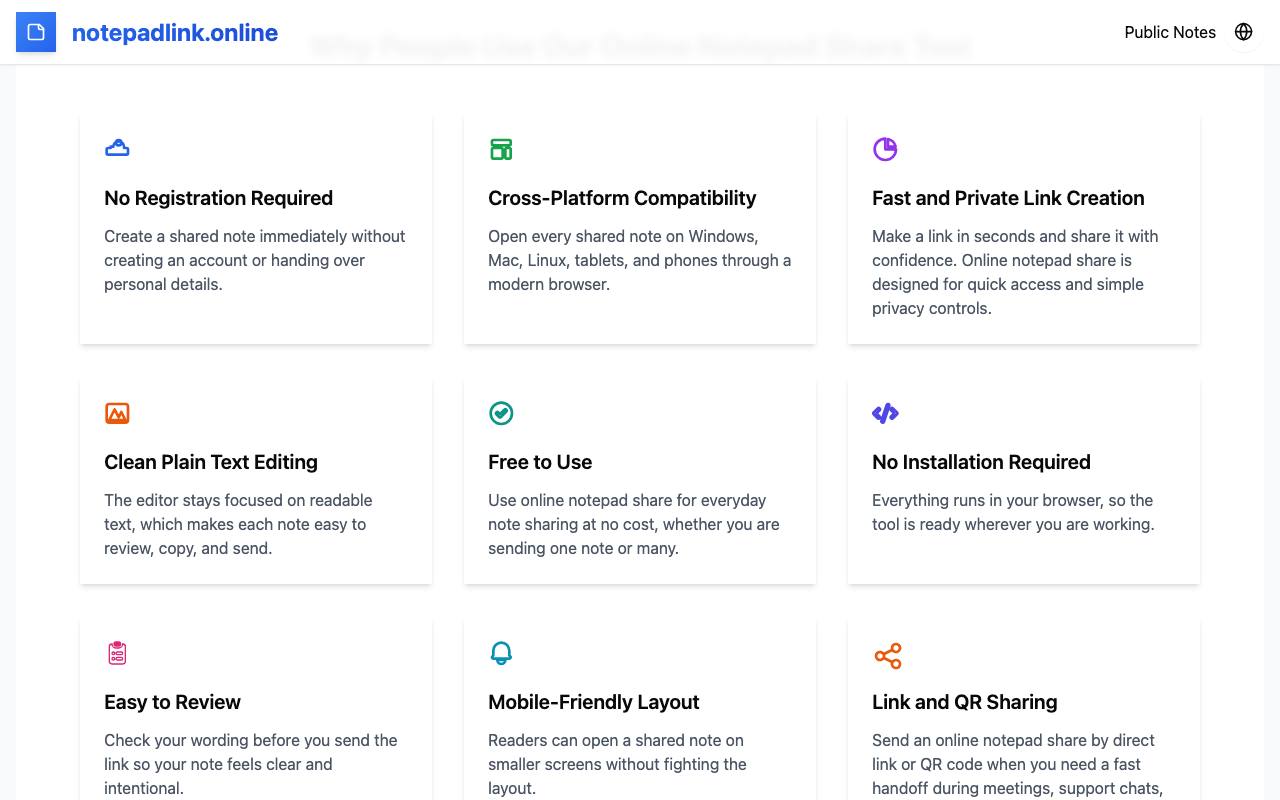The image size is (1280, 800).
Task: Click the bell Mobile-Friendly Layout icon
Action: (x=501, y=653)
